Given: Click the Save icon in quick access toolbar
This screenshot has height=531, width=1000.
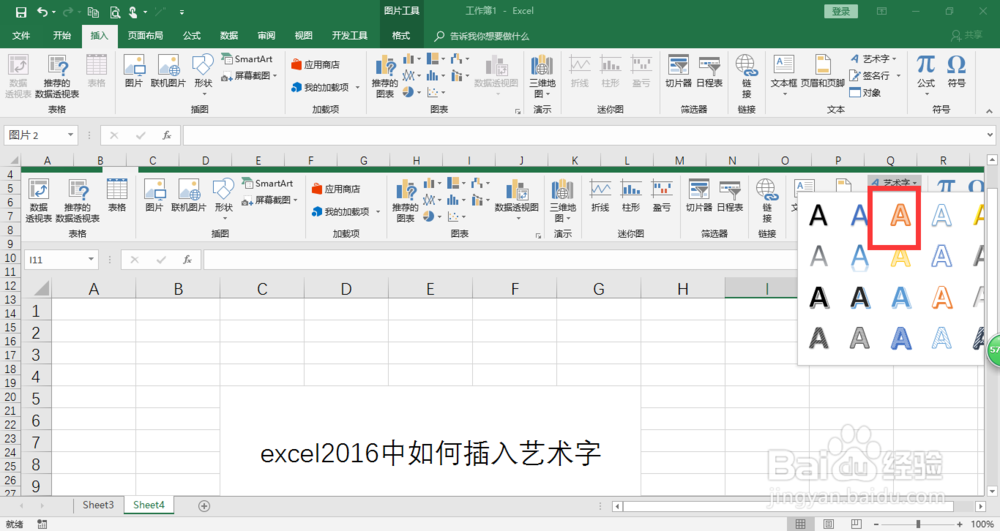Looking at the screenshot, I should point(20,11).
